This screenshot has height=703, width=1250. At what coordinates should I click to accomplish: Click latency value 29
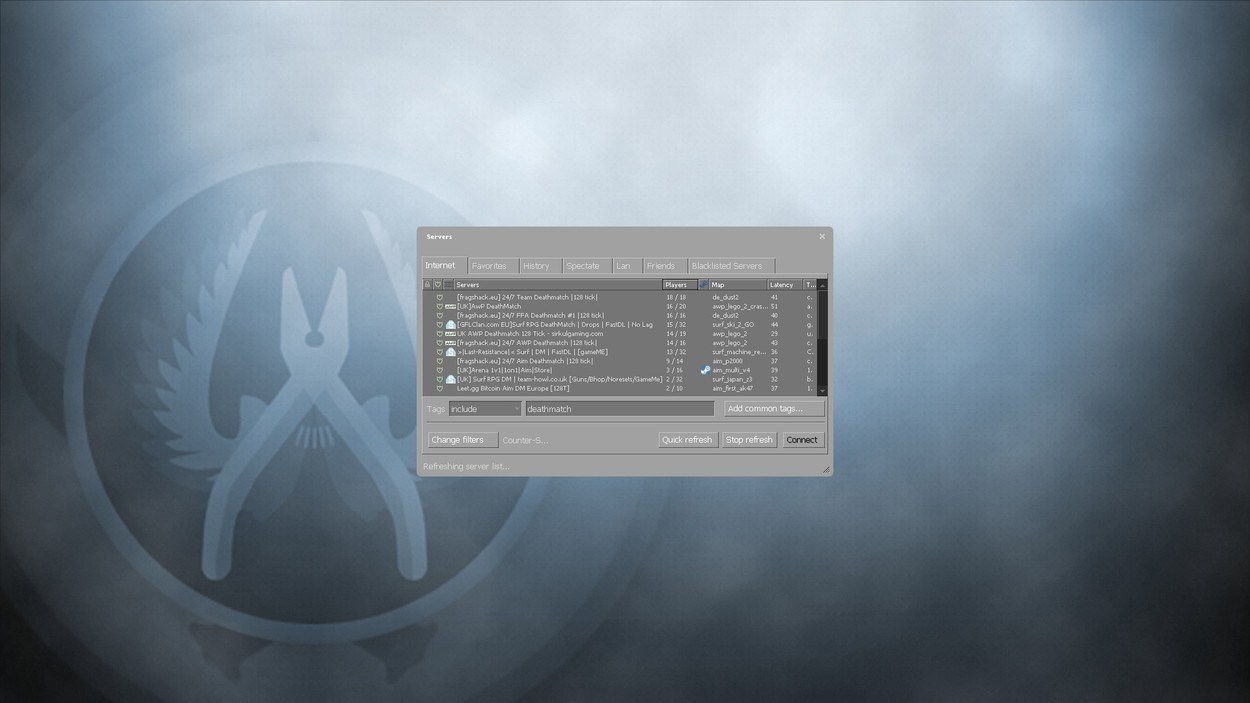(x=774, y=334)
